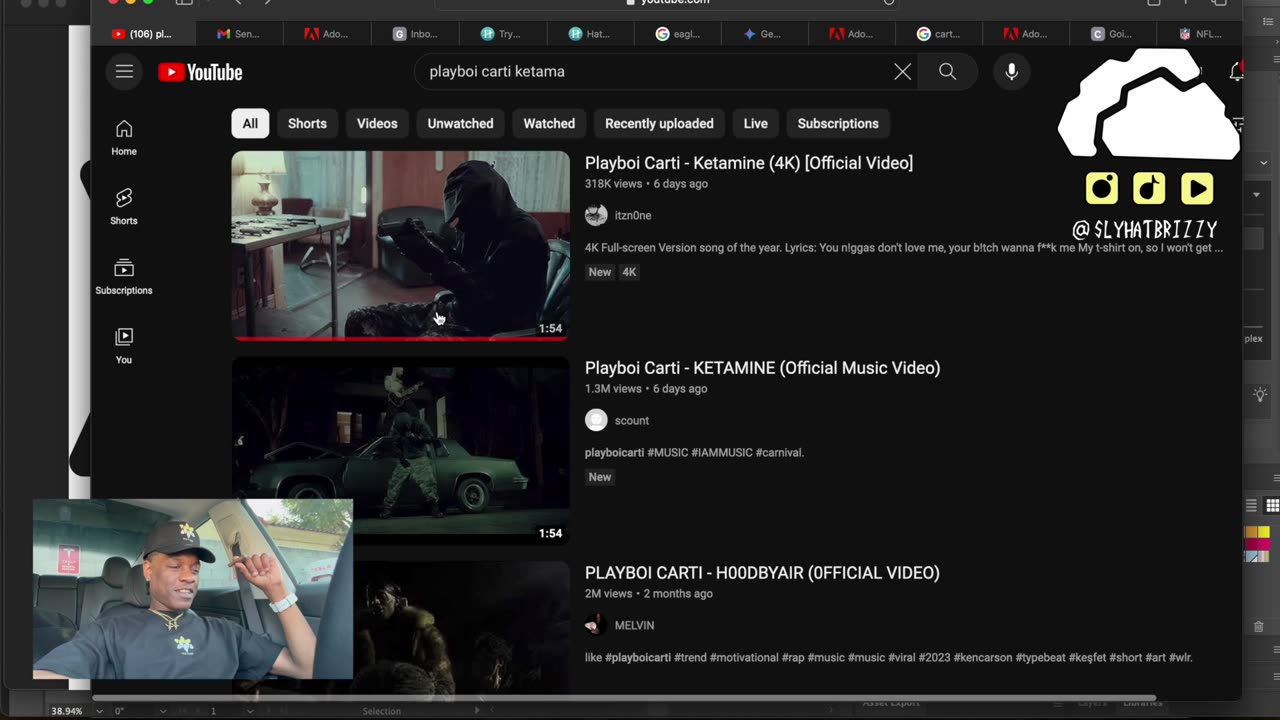Open the itzn0ne channel avatar
1280x720 pixels.
tap(596, 215)
